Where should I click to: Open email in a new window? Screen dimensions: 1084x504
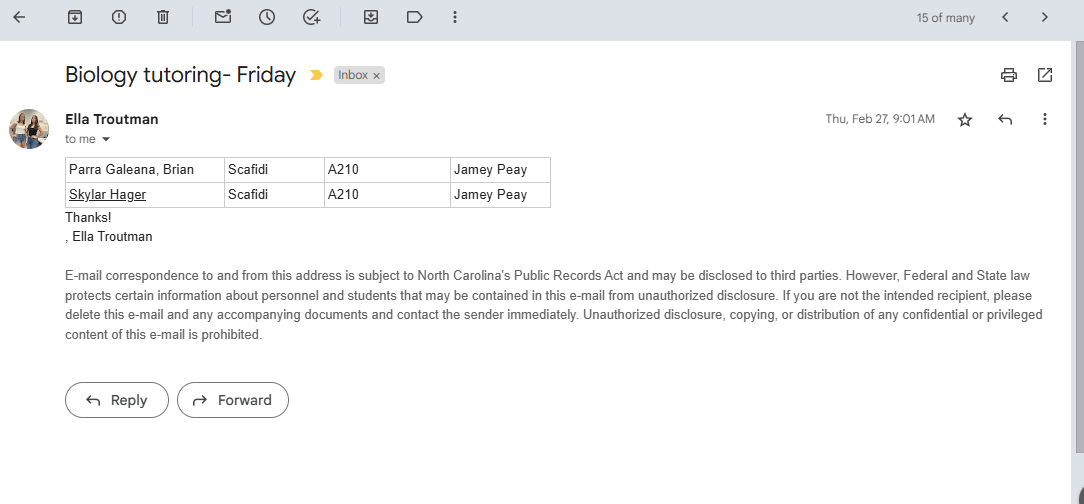point(1045,75)
